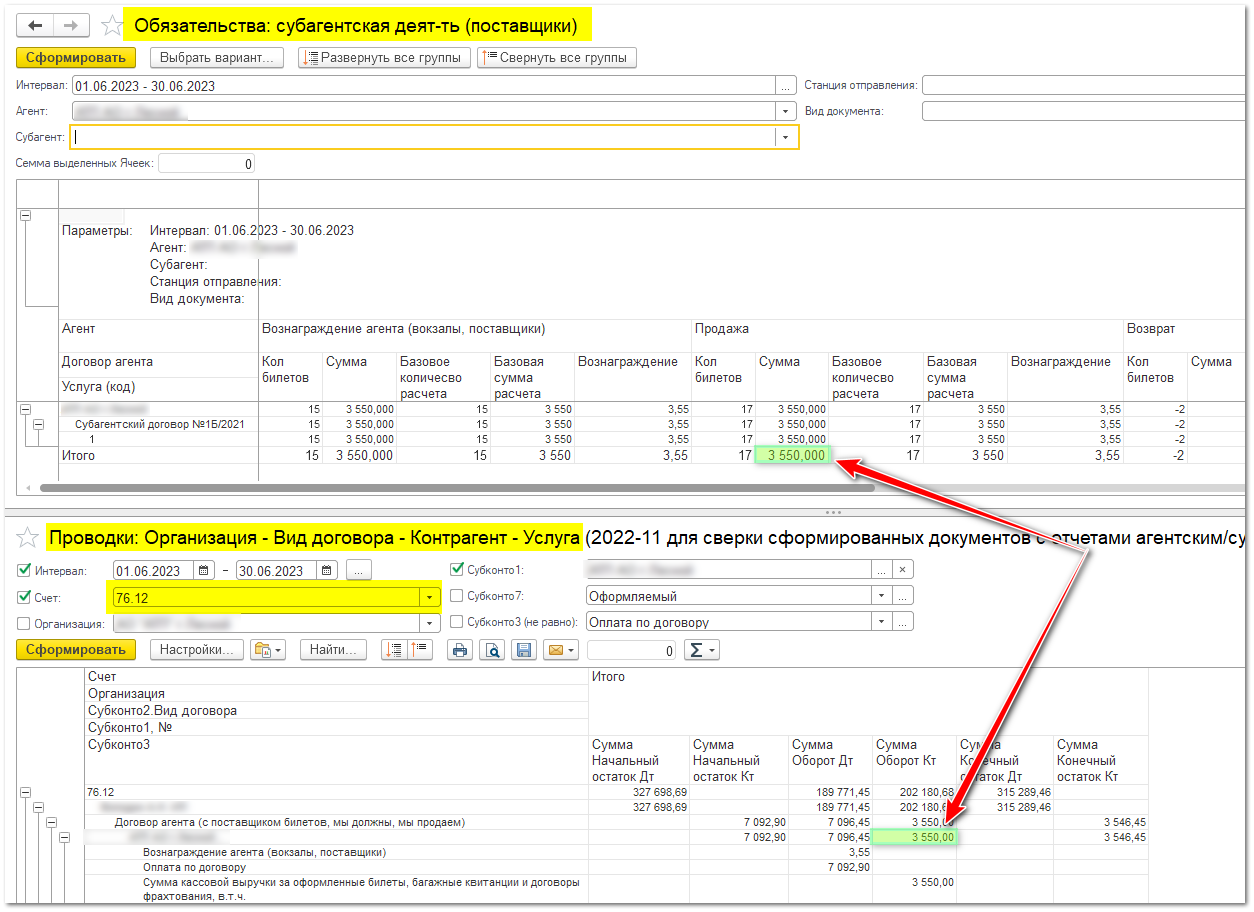
Task: Uncheck the Счет checkbox
Action: (25, 597)
